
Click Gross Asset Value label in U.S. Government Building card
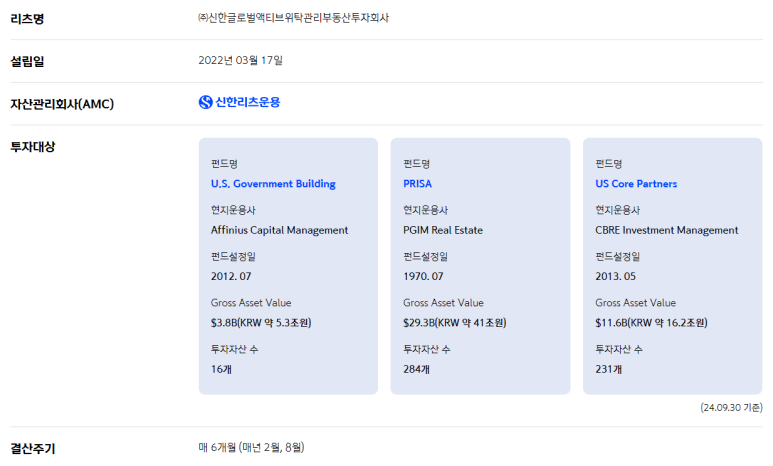(x=251, y=303)
